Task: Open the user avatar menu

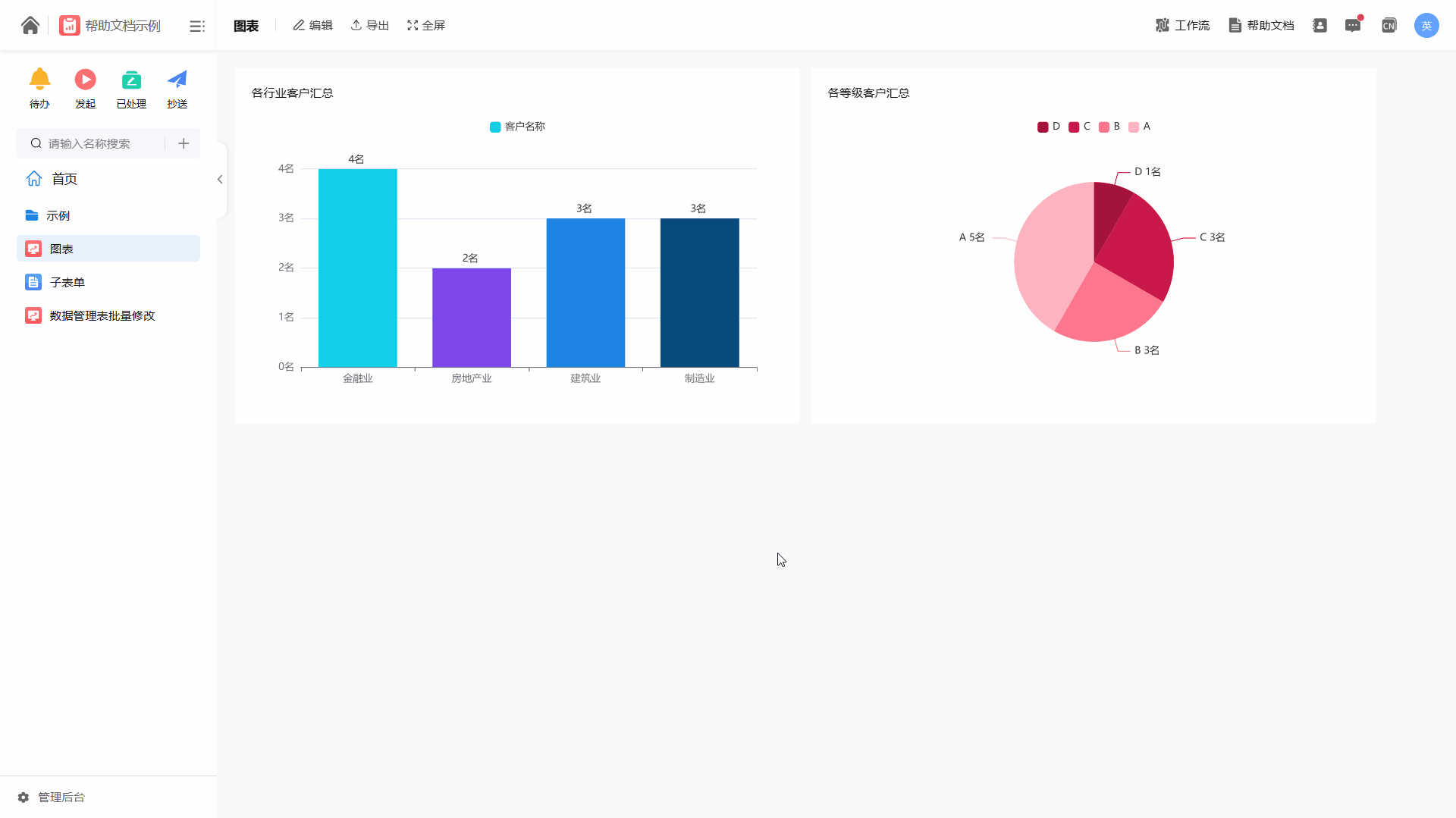Action: [1426, 26]
